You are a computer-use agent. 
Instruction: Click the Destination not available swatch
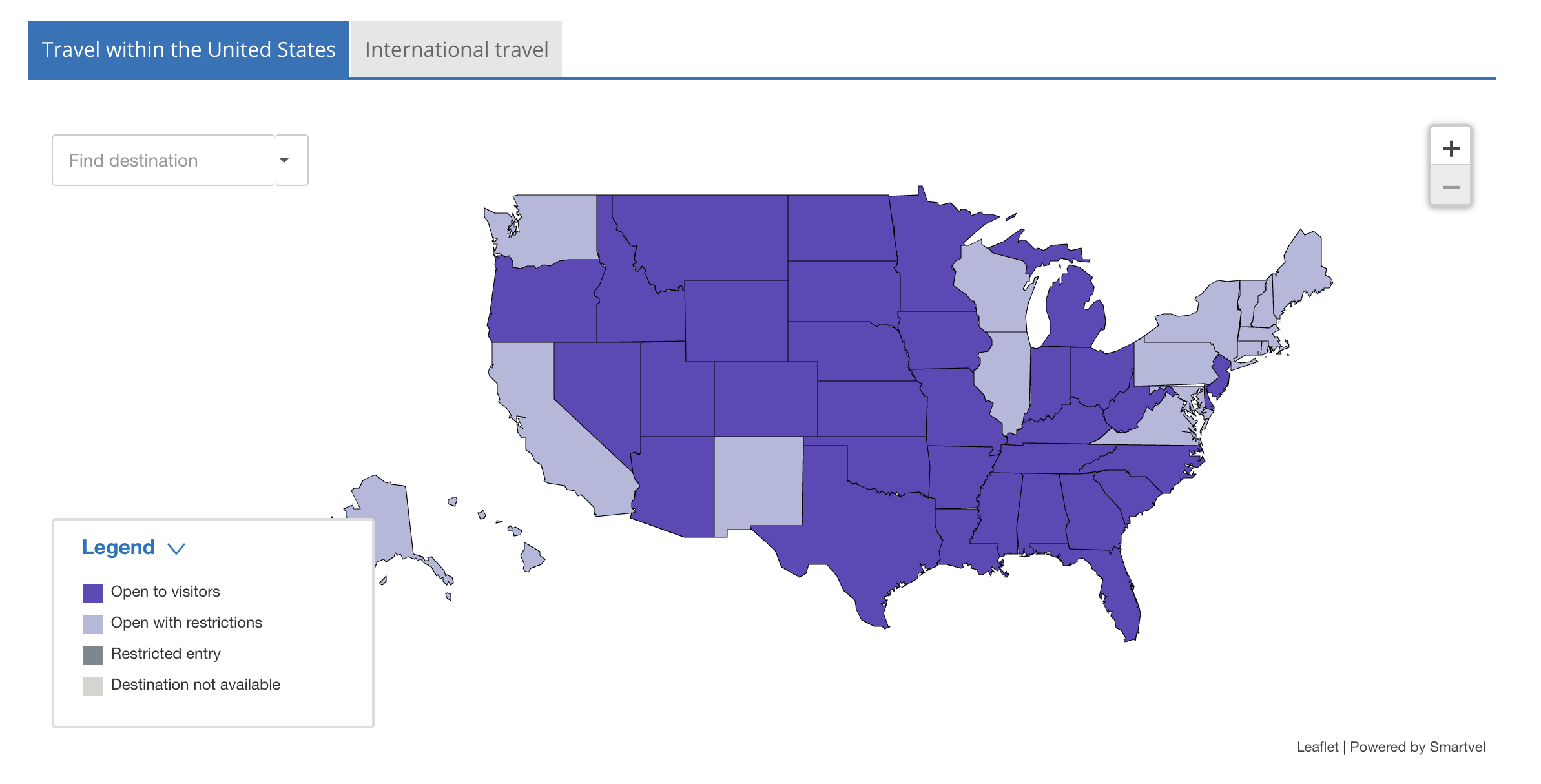(93, 686)
